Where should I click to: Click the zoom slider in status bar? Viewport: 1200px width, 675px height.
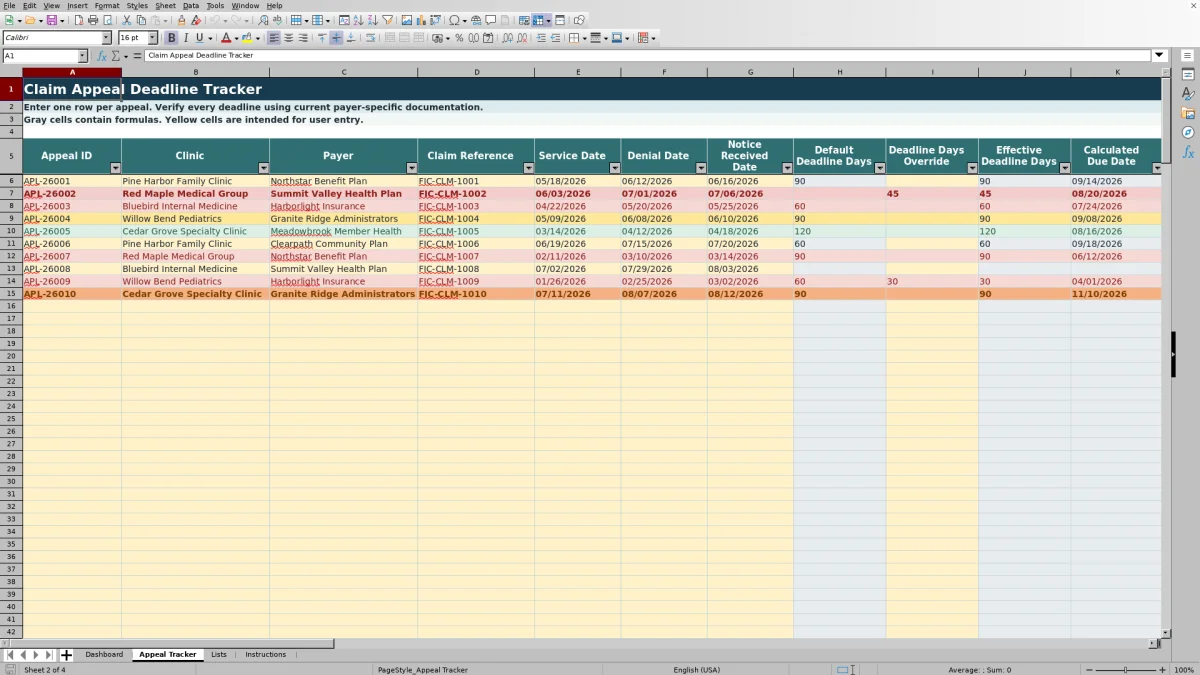click(x=1125, y=670)
